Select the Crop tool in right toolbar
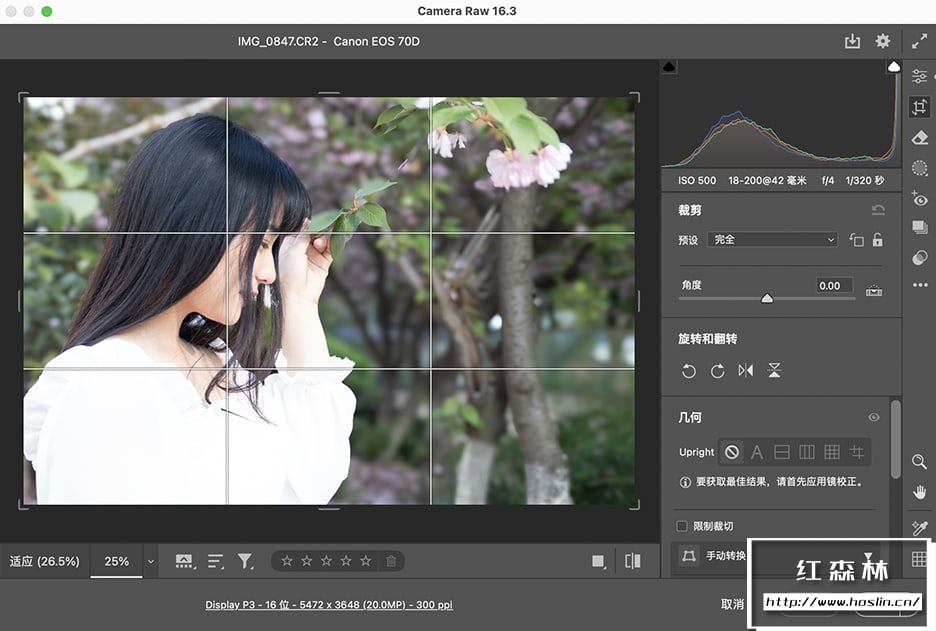This screenshot has height=631, width=936. (919, 107)
